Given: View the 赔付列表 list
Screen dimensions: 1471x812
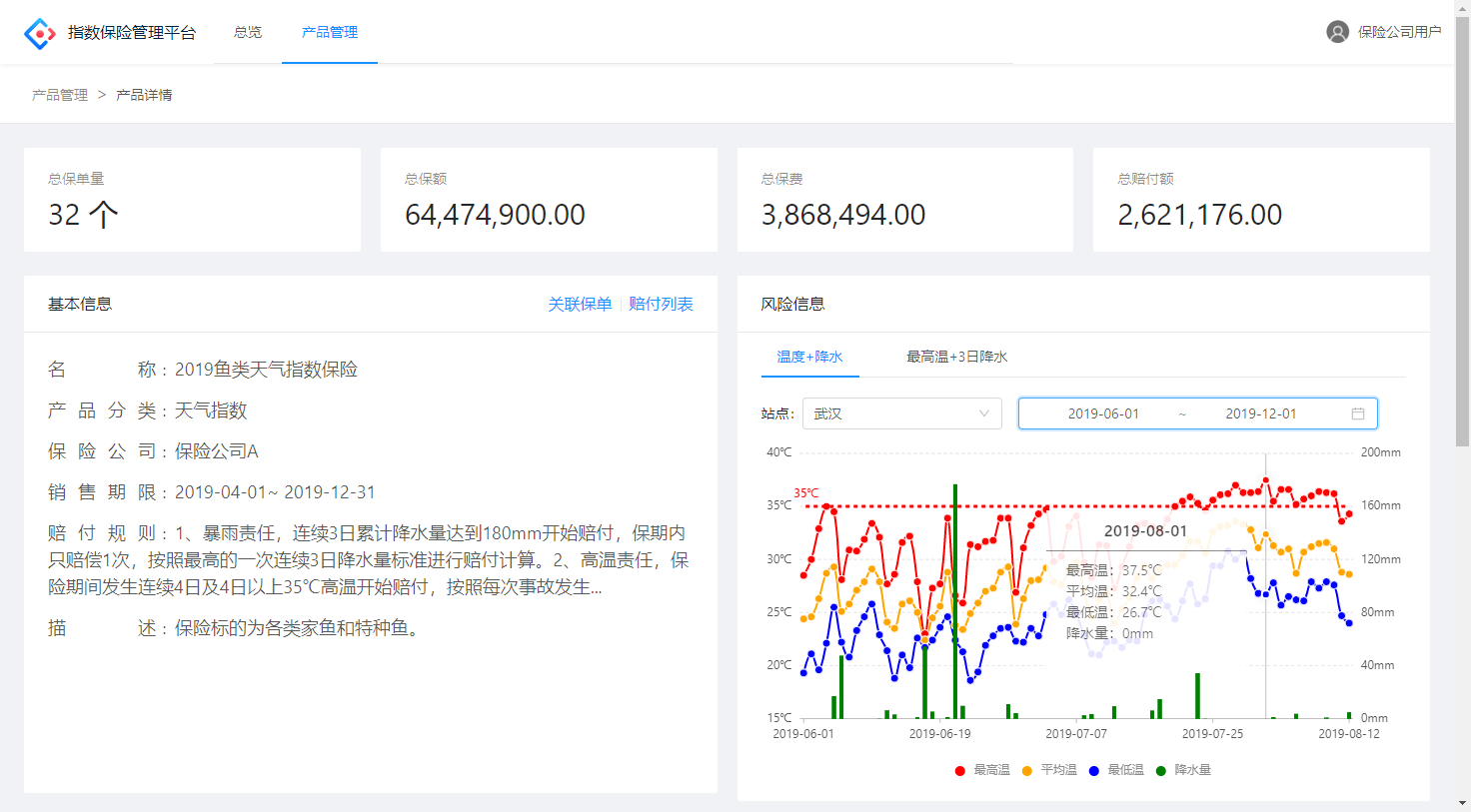Looking at the screenshot, I should pyautogui.click(x=661, y=304).
